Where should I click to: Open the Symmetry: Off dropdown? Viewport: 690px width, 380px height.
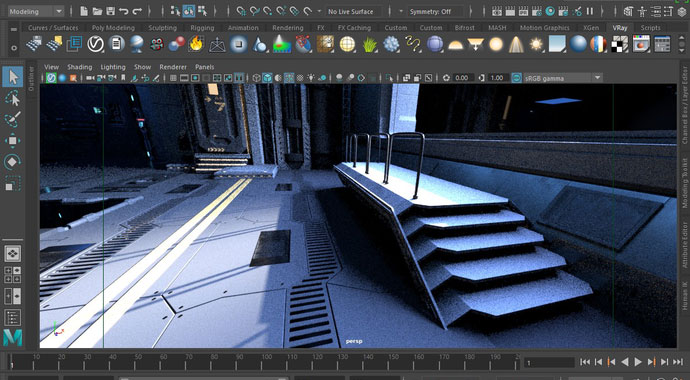435,12
